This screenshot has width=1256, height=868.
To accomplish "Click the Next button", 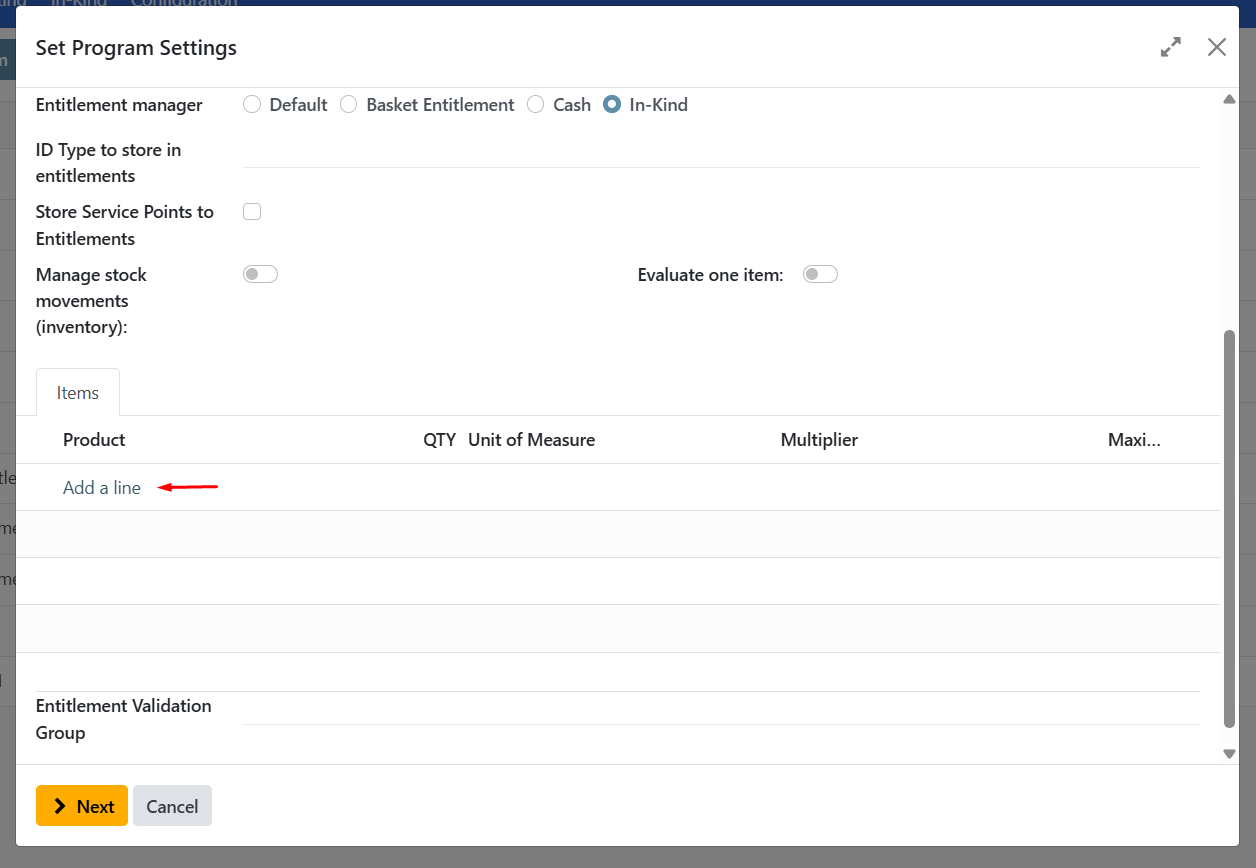I will tap(81, 806).
